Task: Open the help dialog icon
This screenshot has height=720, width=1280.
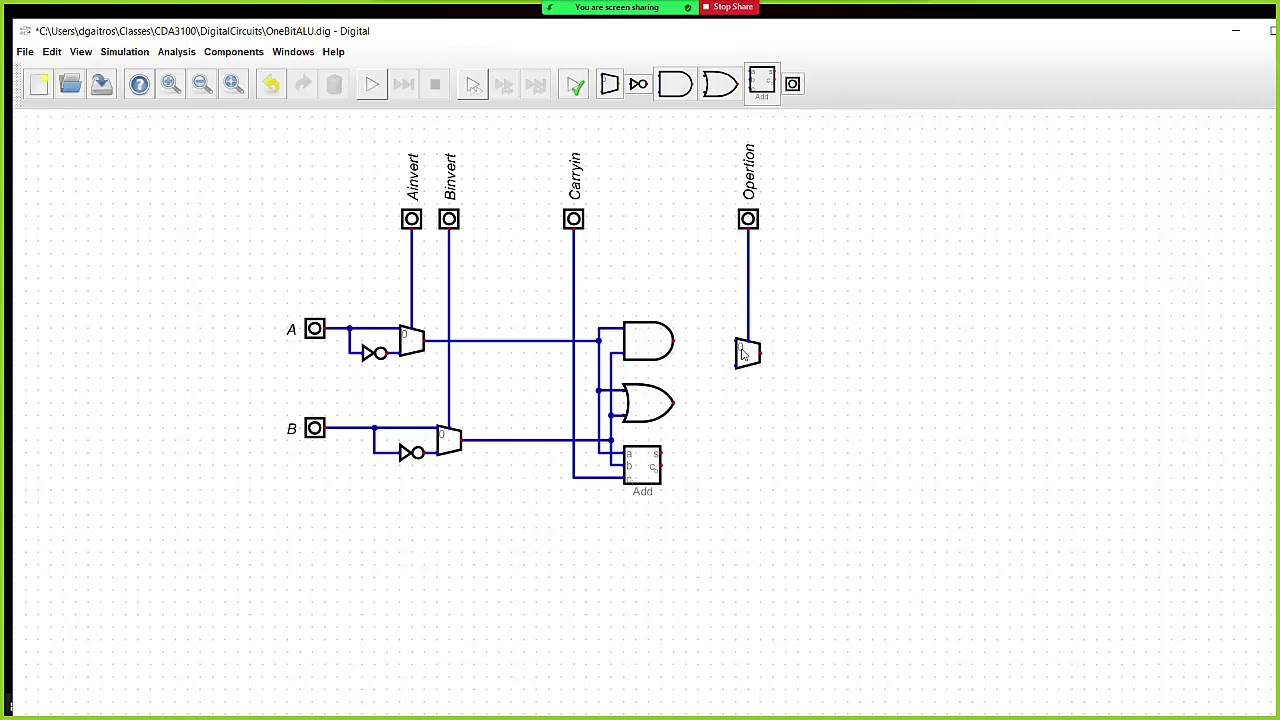Action: (139, 85)
